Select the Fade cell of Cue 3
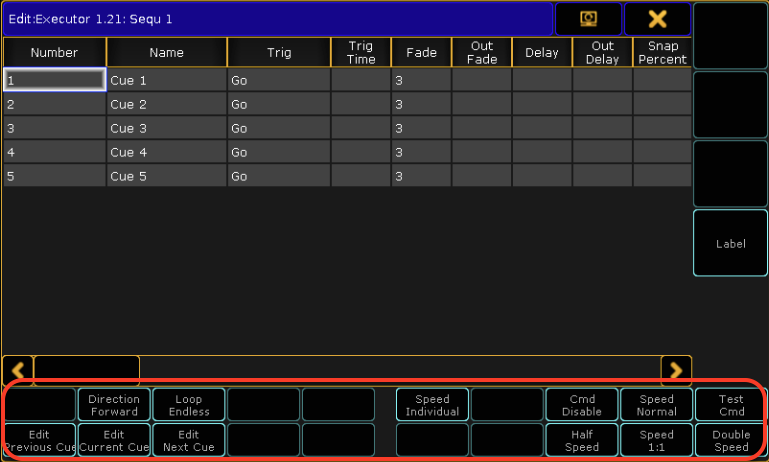The height and width of the screenshot is (462, 769). (x=421, y=128)
